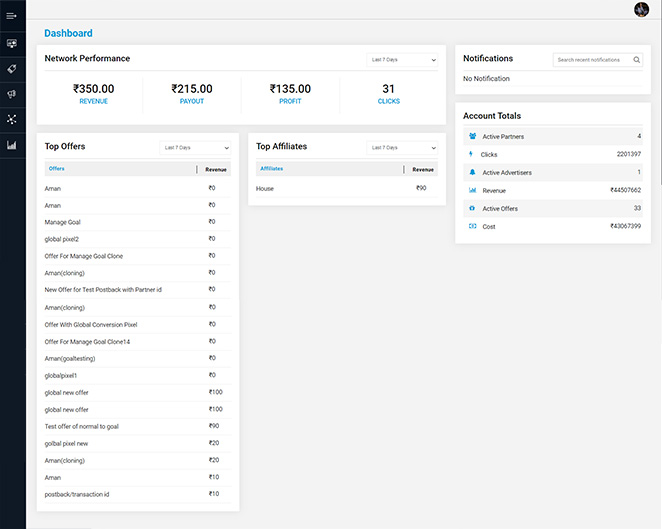
Task: Click the ₹90 House affiliate revenue
Action: point(421,188)
